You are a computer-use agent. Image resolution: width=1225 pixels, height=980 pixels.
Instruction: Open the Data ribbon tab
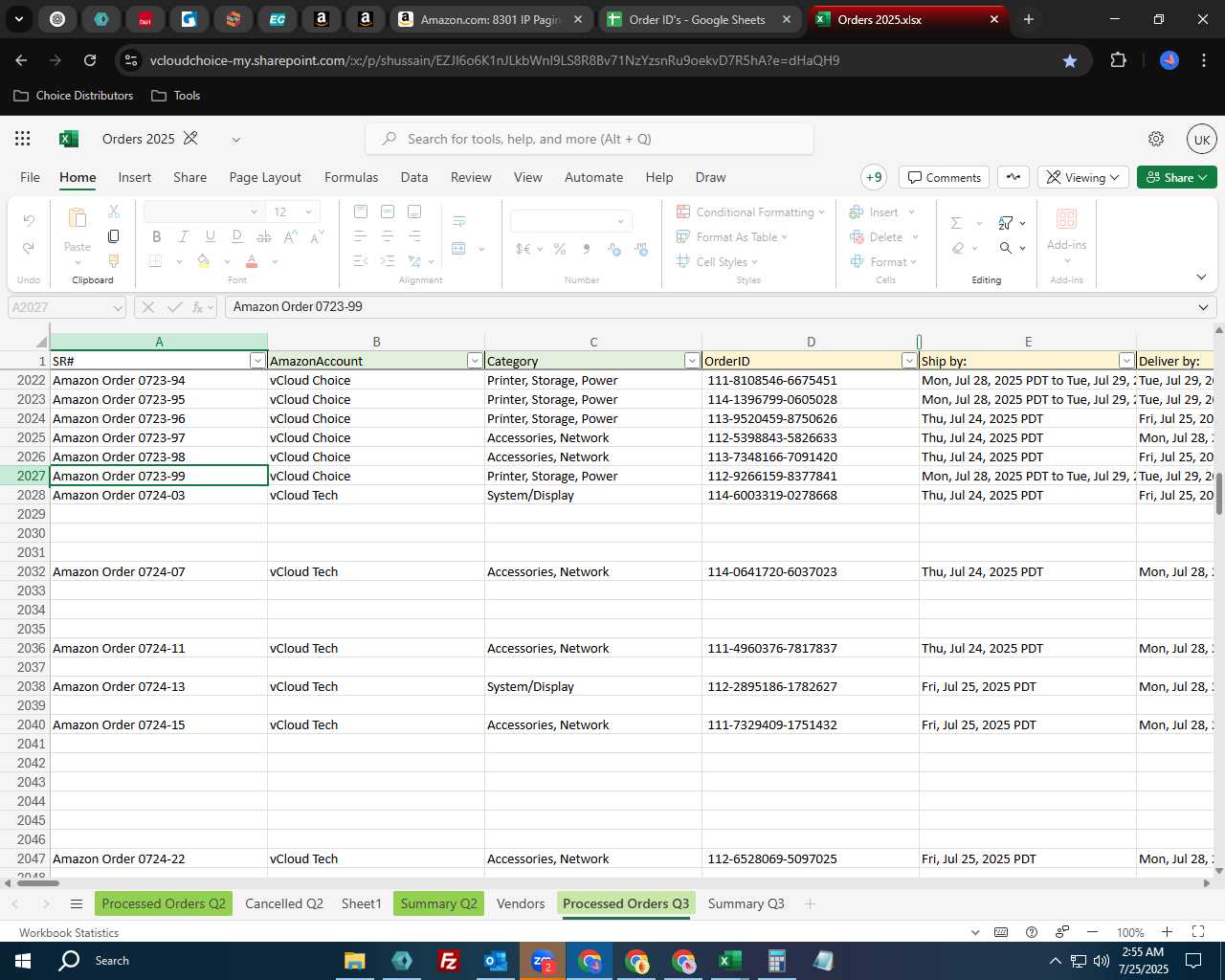(414, 177)
